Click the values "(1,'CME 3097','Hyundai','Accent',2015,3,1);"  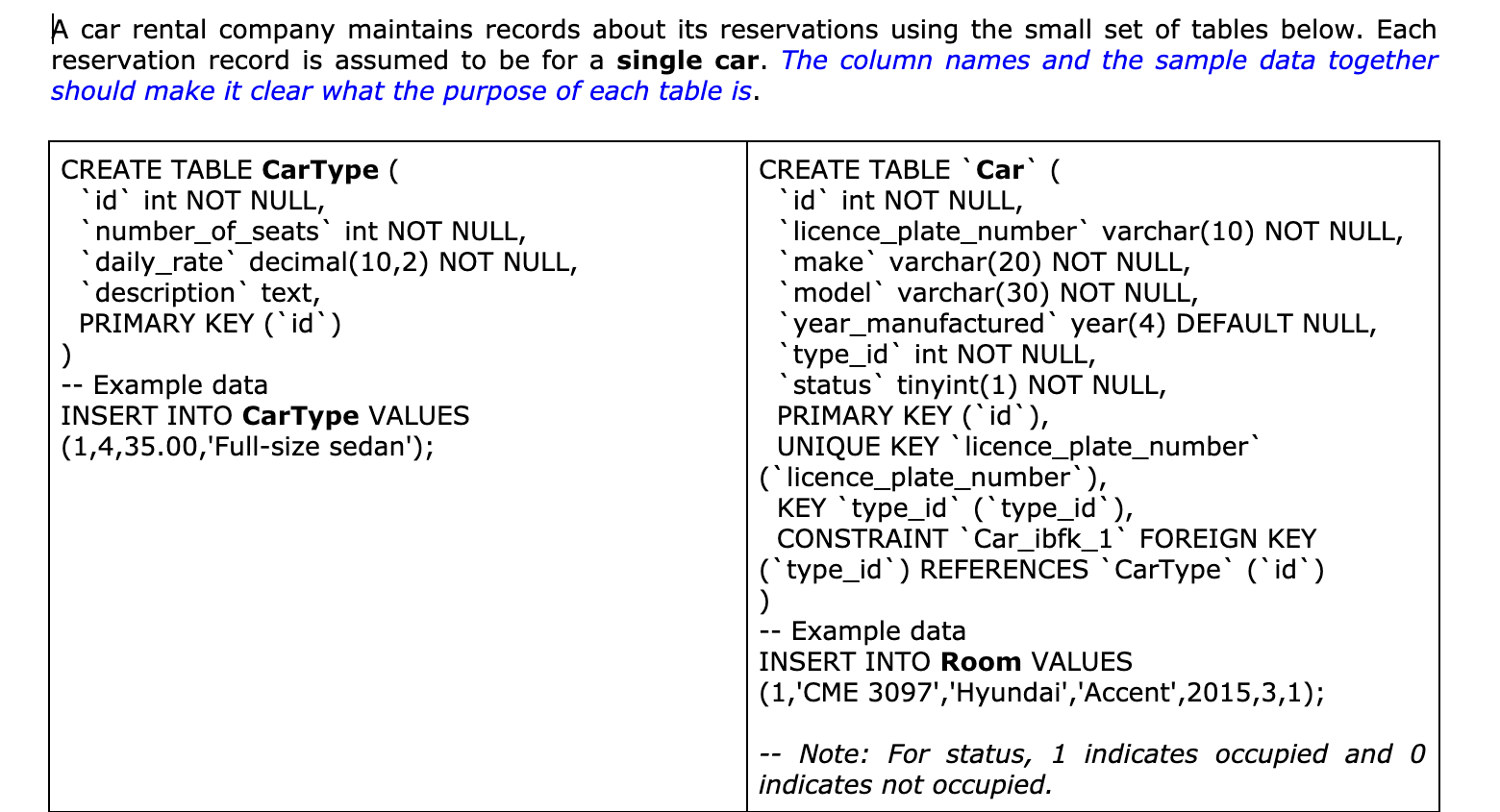pyautogui.click(x=1041, y=693)
